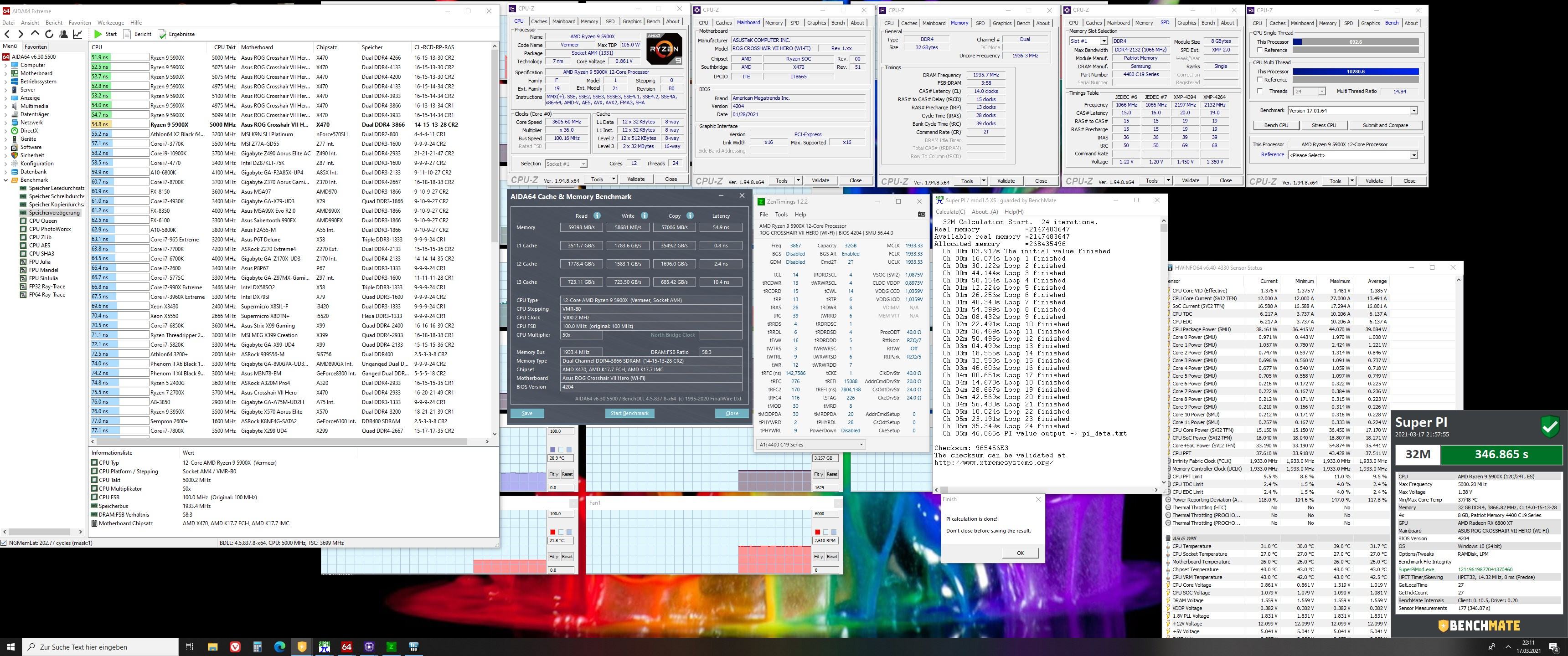The height and width of the screenshot is (656, 1568).
Task: Expand Motherboard node in AIDA64 tree
Action: pos(6,73)
